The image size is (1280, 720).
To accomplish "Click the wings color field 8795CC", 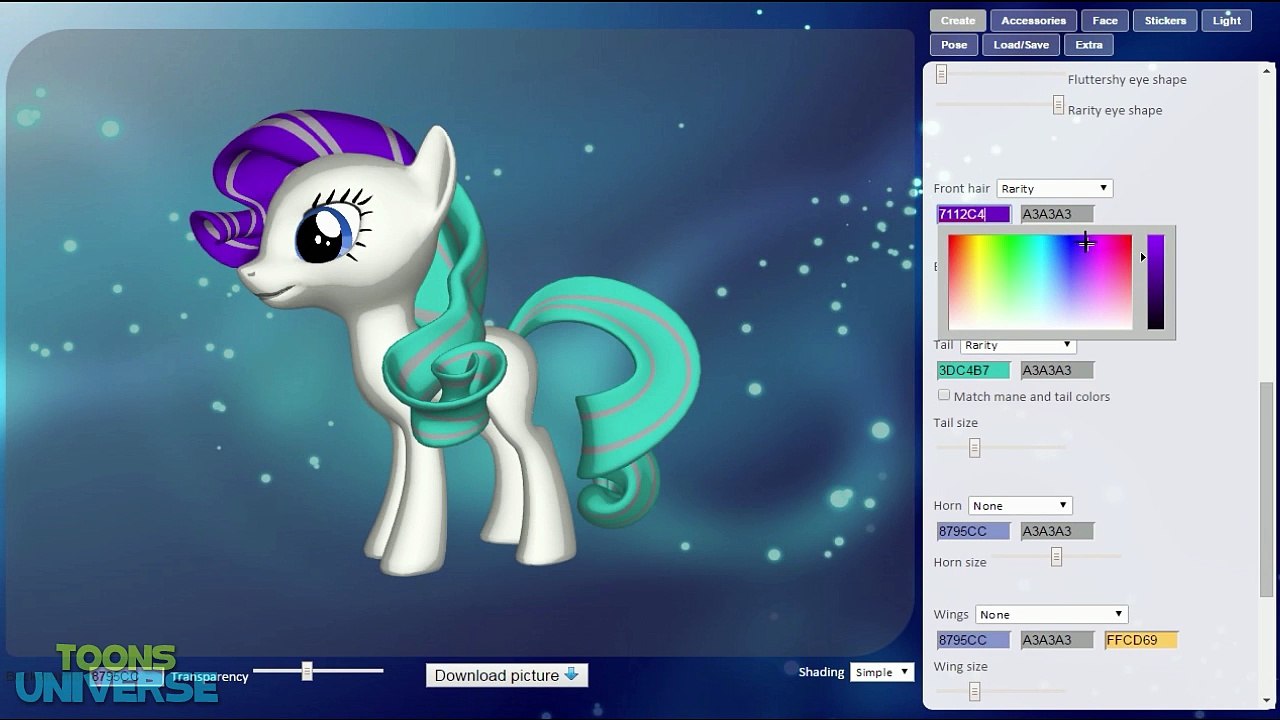I will (973, 640).
